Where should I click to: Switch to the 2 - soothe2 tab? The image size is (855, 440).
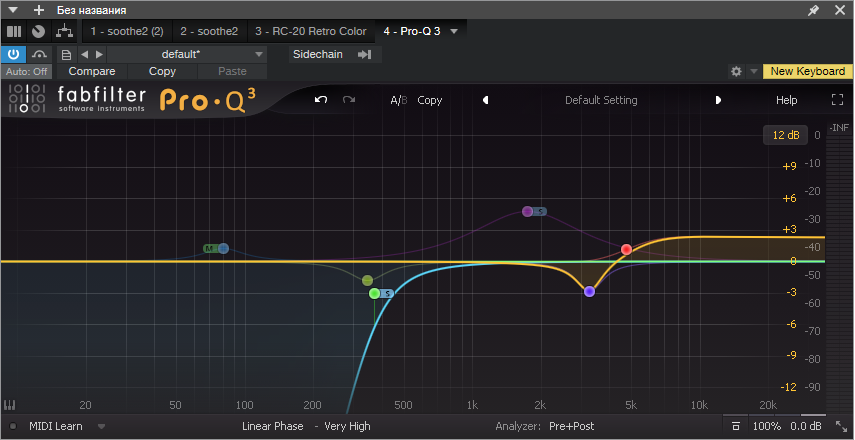(x=209, y=31)
